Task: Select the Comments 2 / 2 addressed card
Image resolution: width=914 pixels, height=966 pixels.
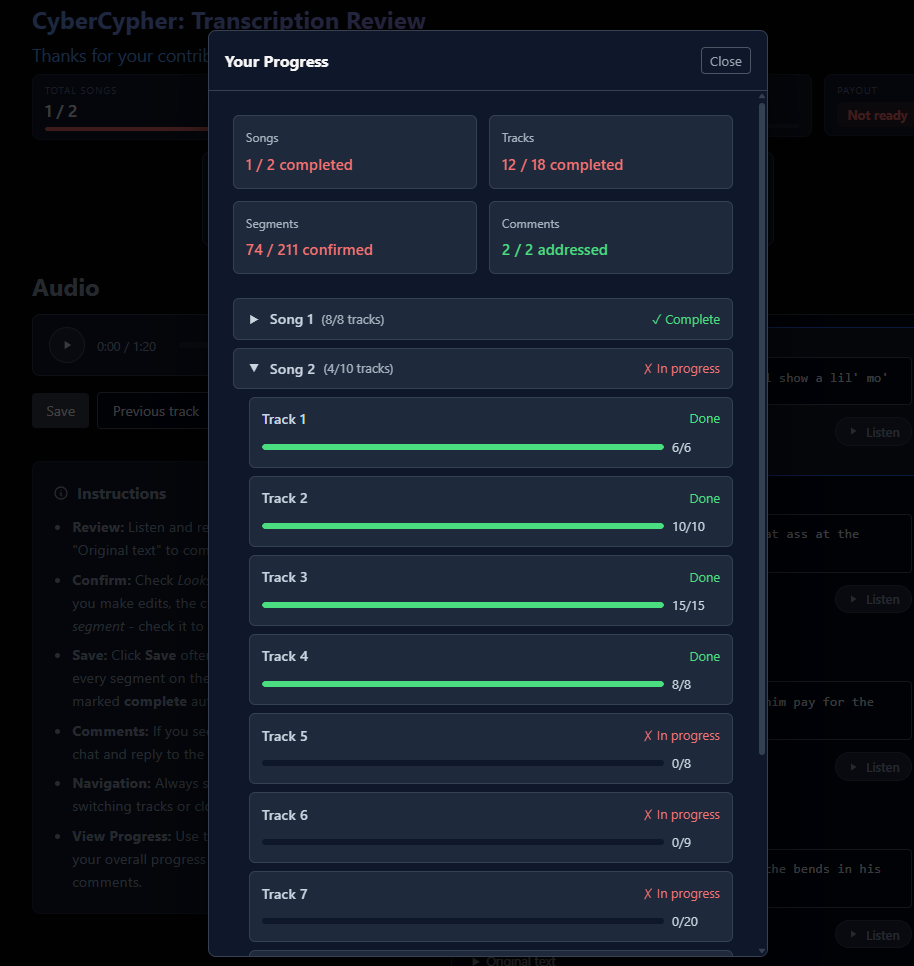Action: pyautogui.click(x=610, y=237)
